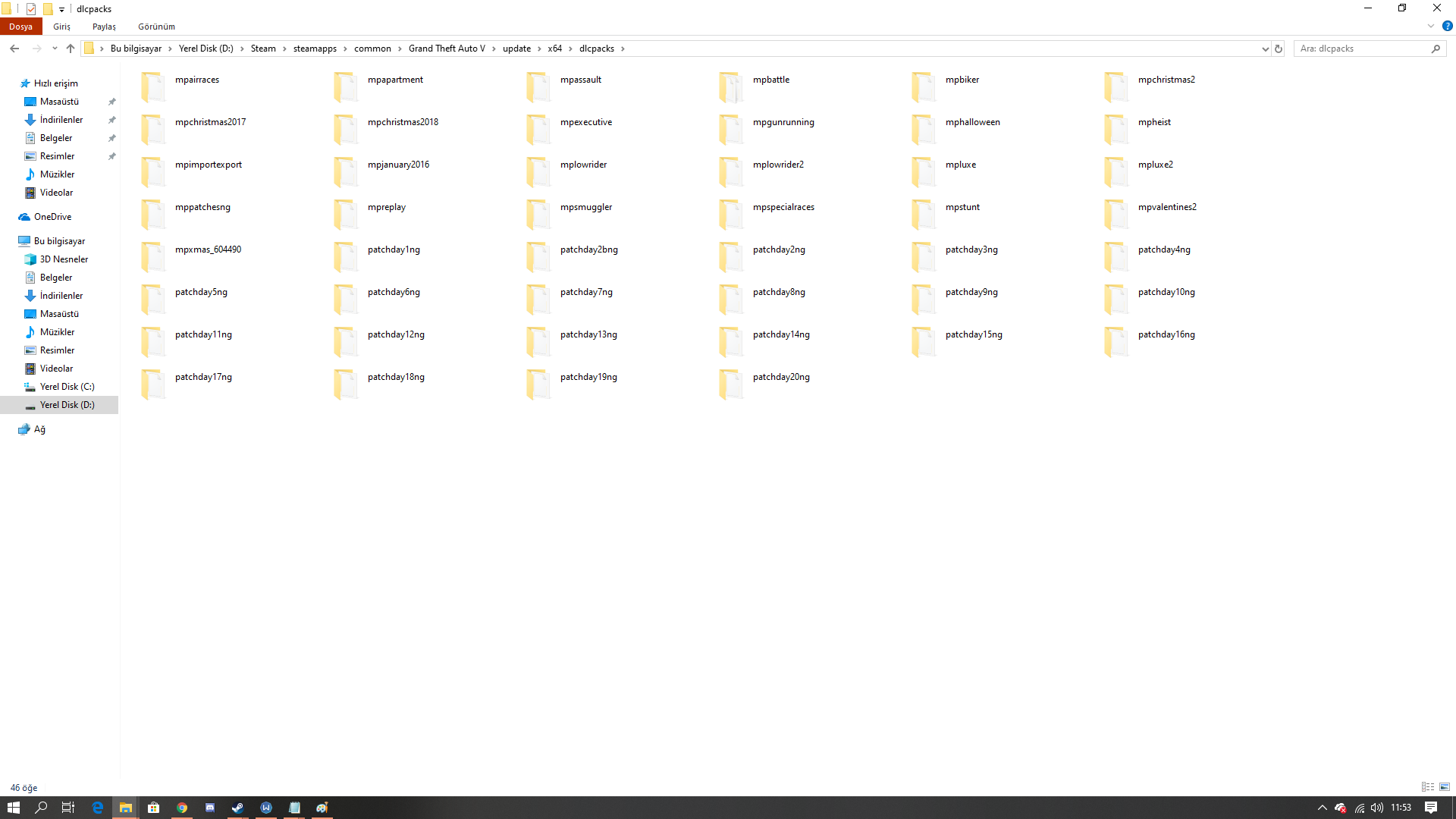Select Yerel Disk (C:) in sidebar
Image resolution: width=1456 pixels, height=819 pixels.
point(67,387)
